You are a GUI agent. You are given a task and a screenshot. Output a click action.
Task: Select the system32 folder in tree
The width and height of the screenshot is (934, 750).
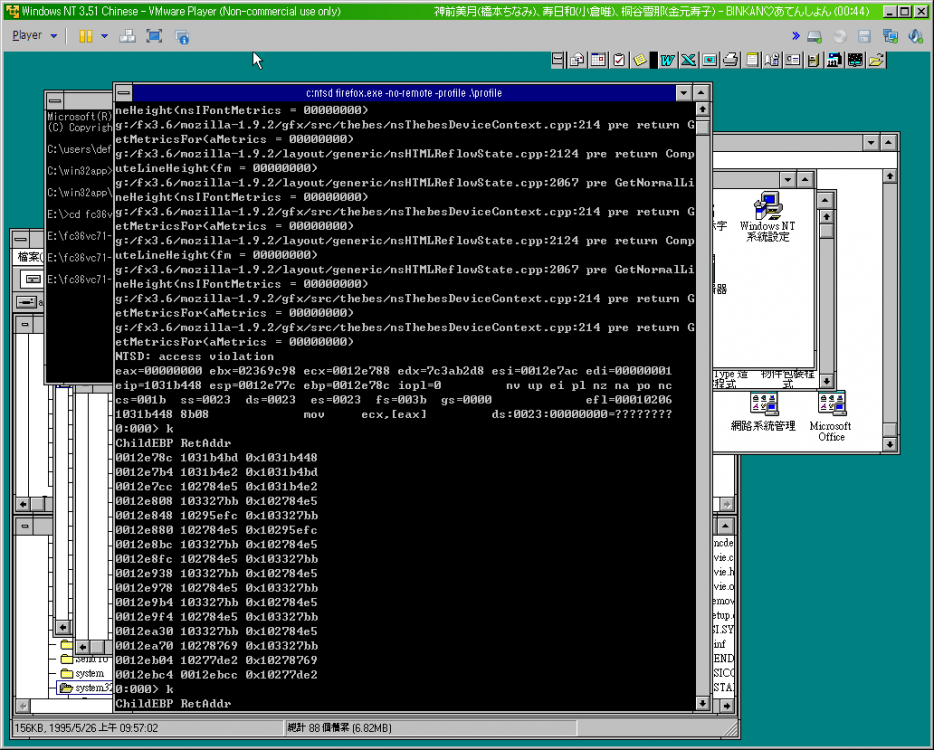tap(88, 688)
